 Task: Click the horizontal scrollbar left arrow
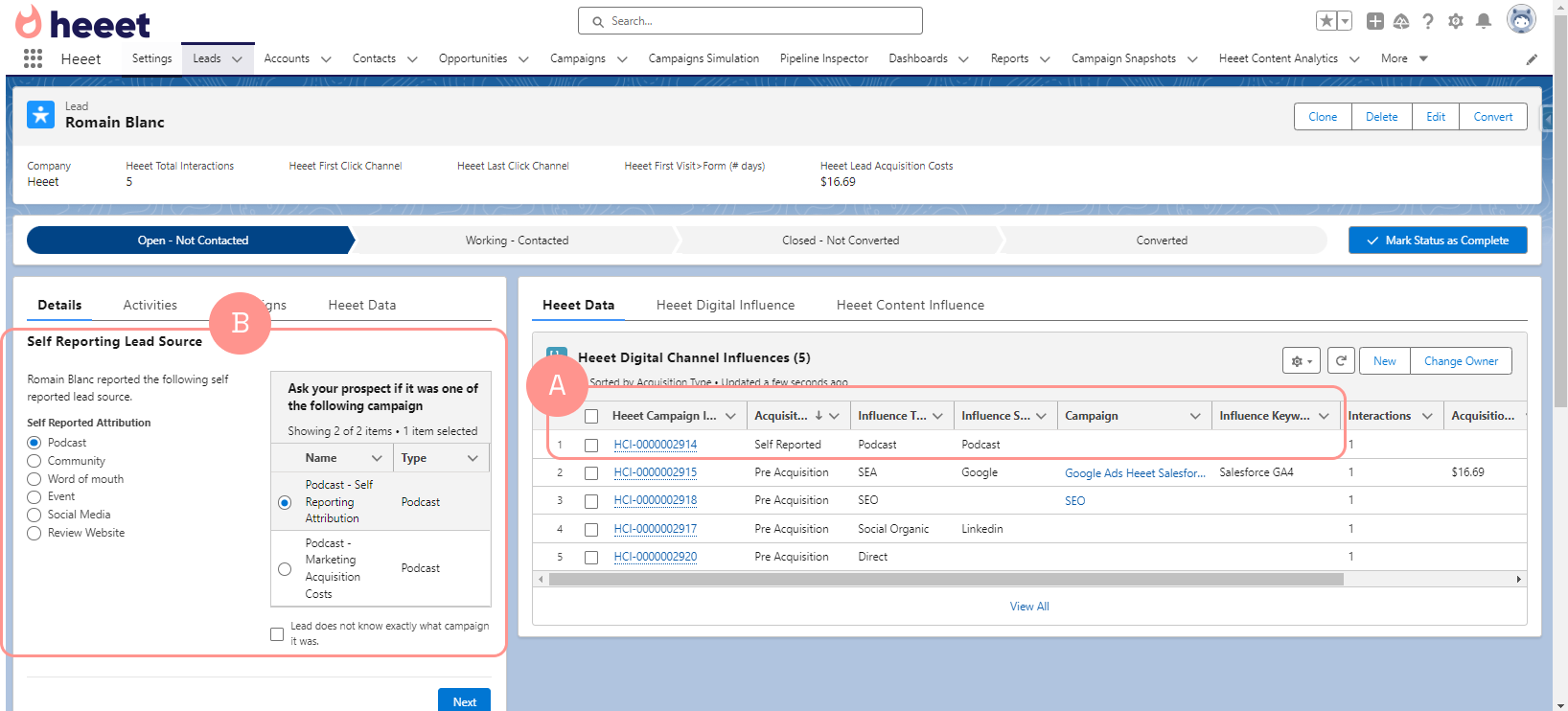541,580
